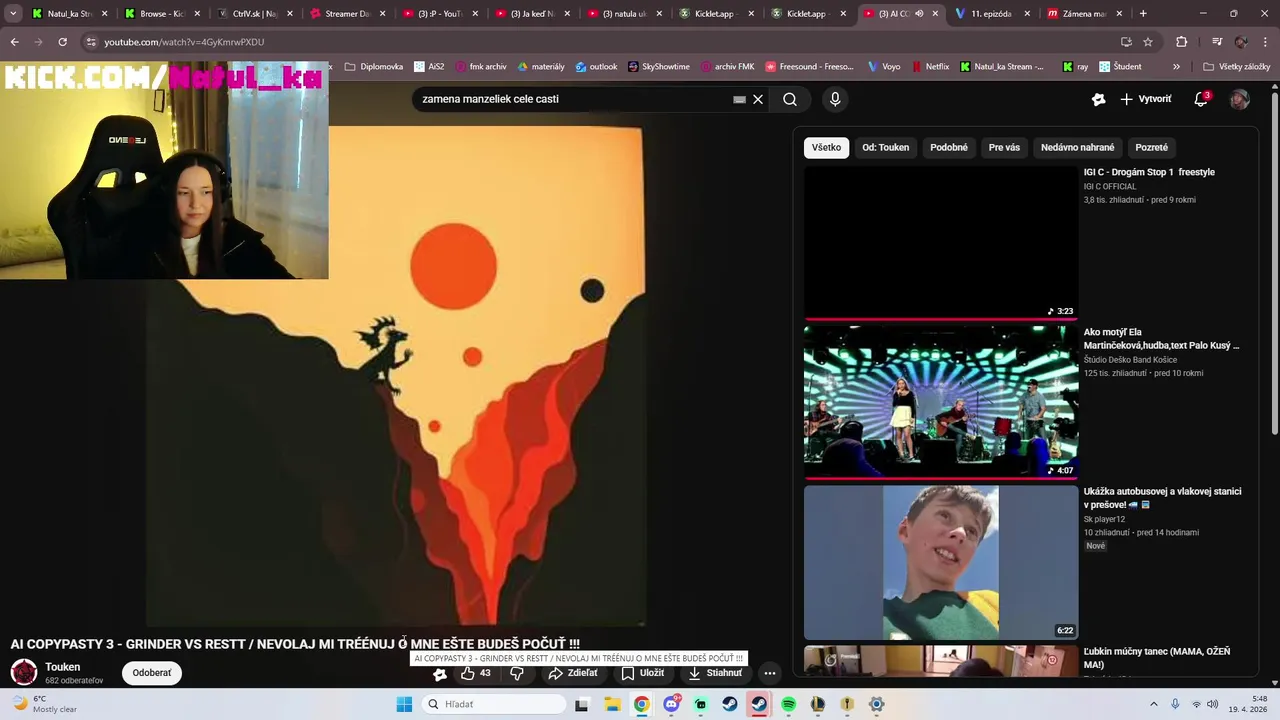Viewport: 1280px width, 720px height.
Task: Open the Settings gear on the taskbar
Action: pos(876,704)
